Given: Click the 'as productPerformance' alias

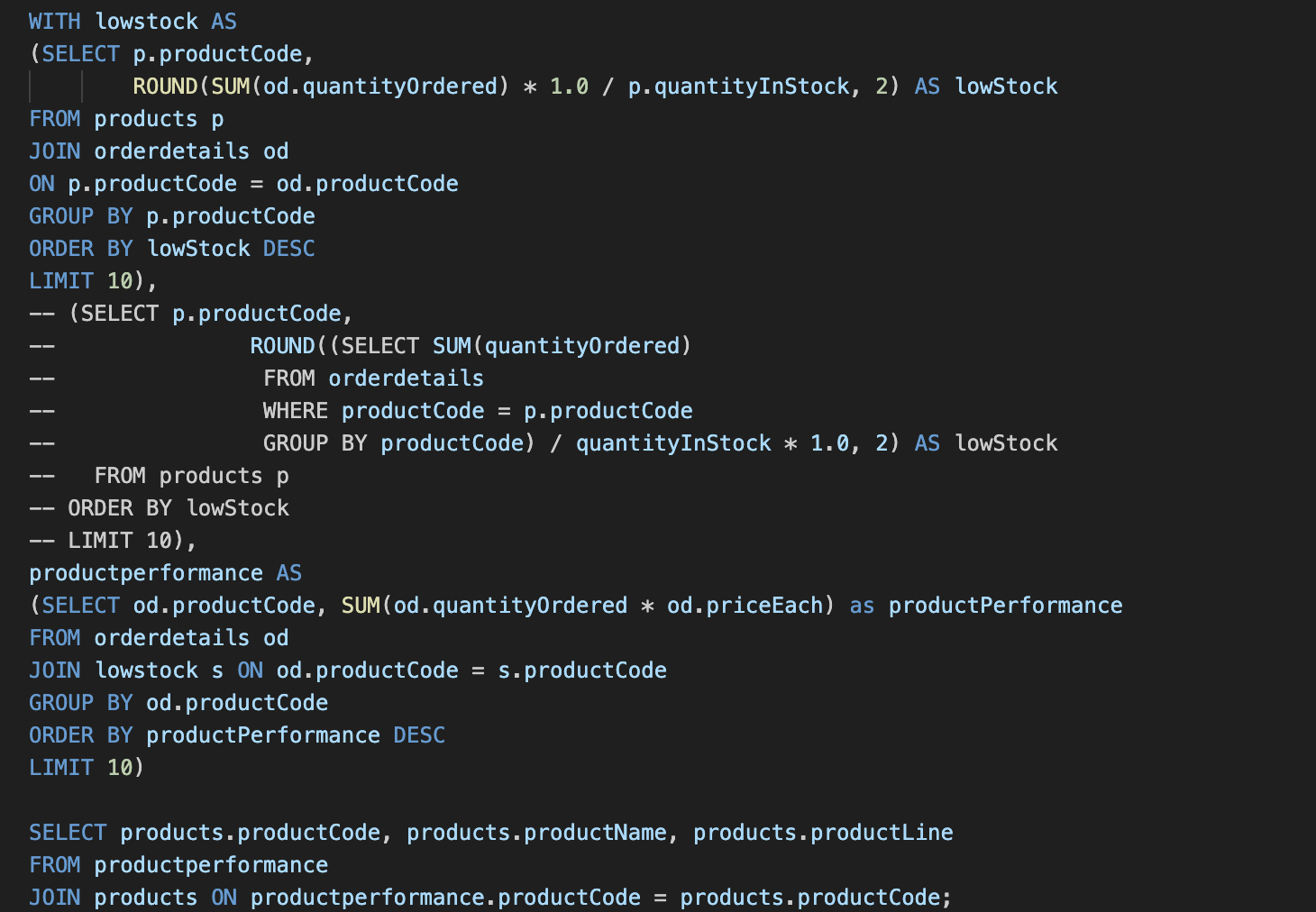Looking at the screenshot, I should tap(986, 606).
